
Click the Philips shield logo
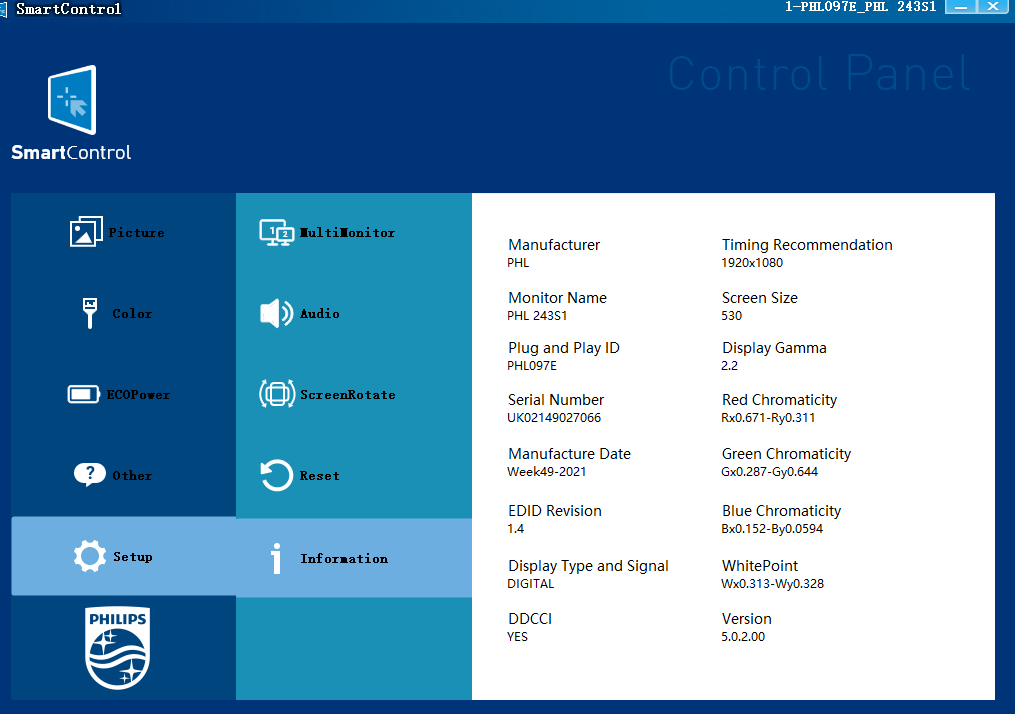[117, 647]
